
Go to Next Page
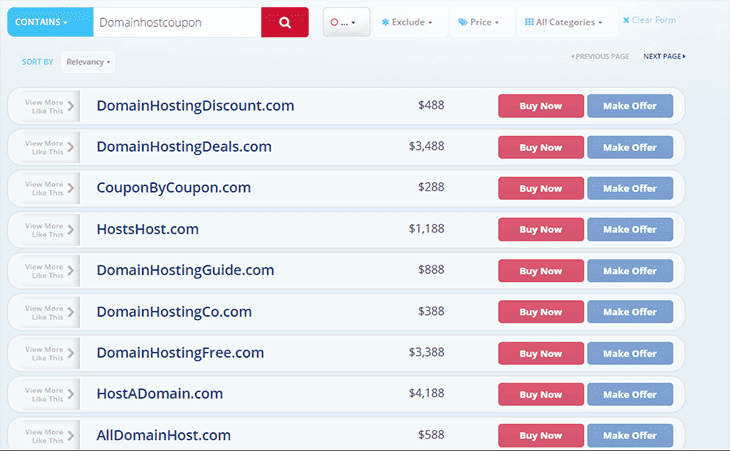[x=664, y=56]
